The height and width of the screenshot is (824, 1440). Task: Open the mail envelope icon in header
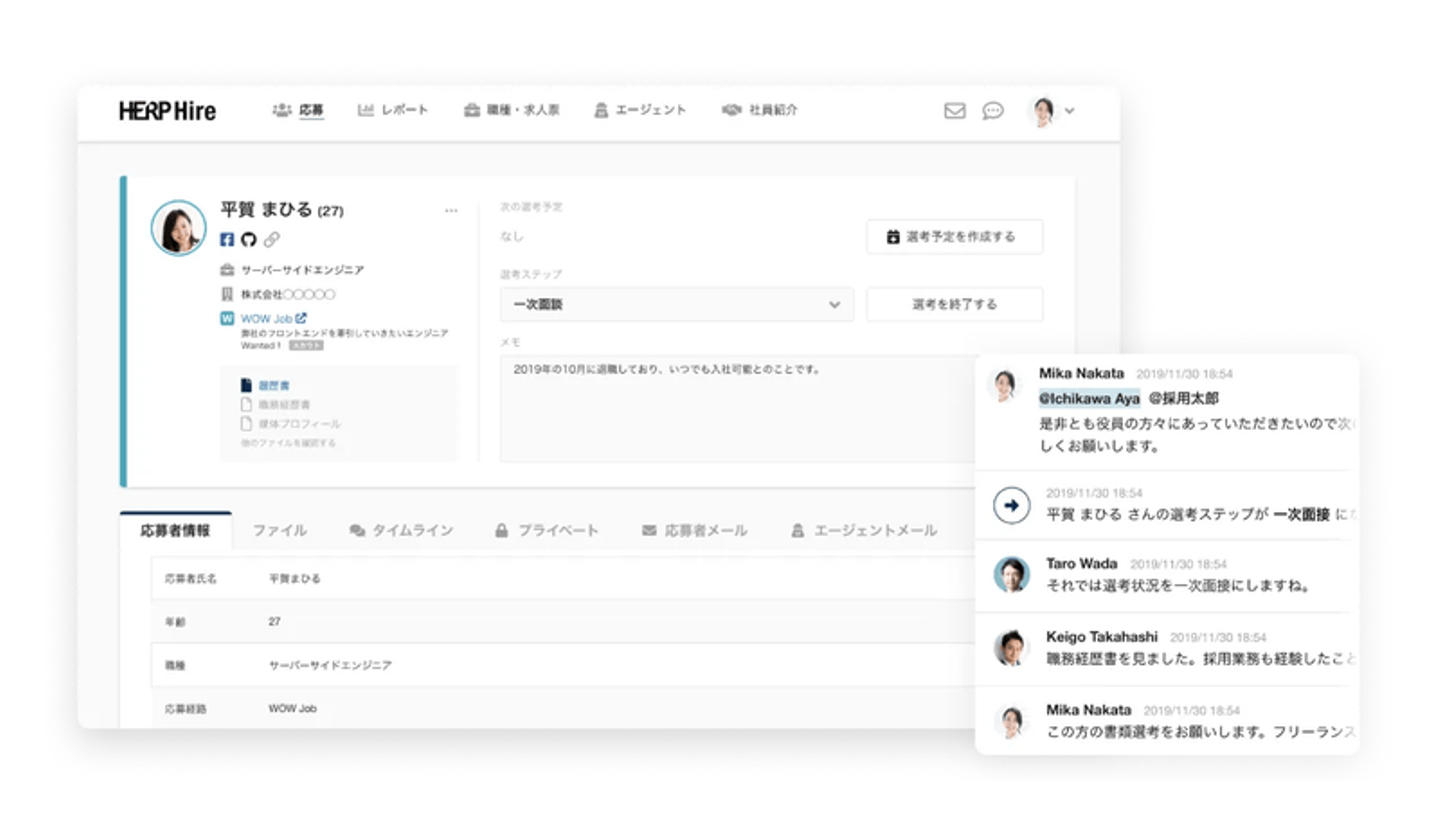[x=955, y=111]
